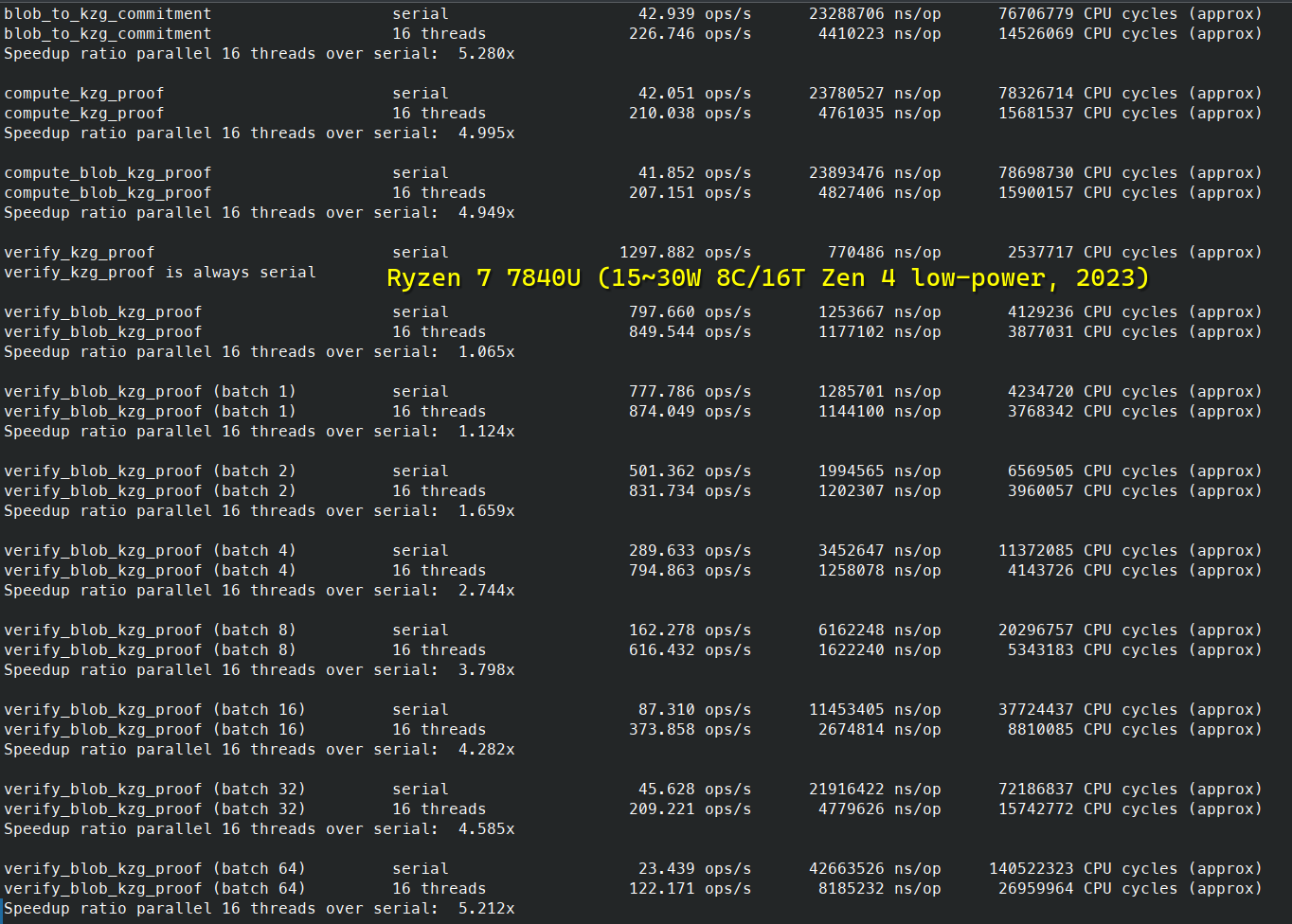The width and height of the screenshot is (1292, 924).
Task: Click the 5.280x speedup ratio value
Action: 486,54
